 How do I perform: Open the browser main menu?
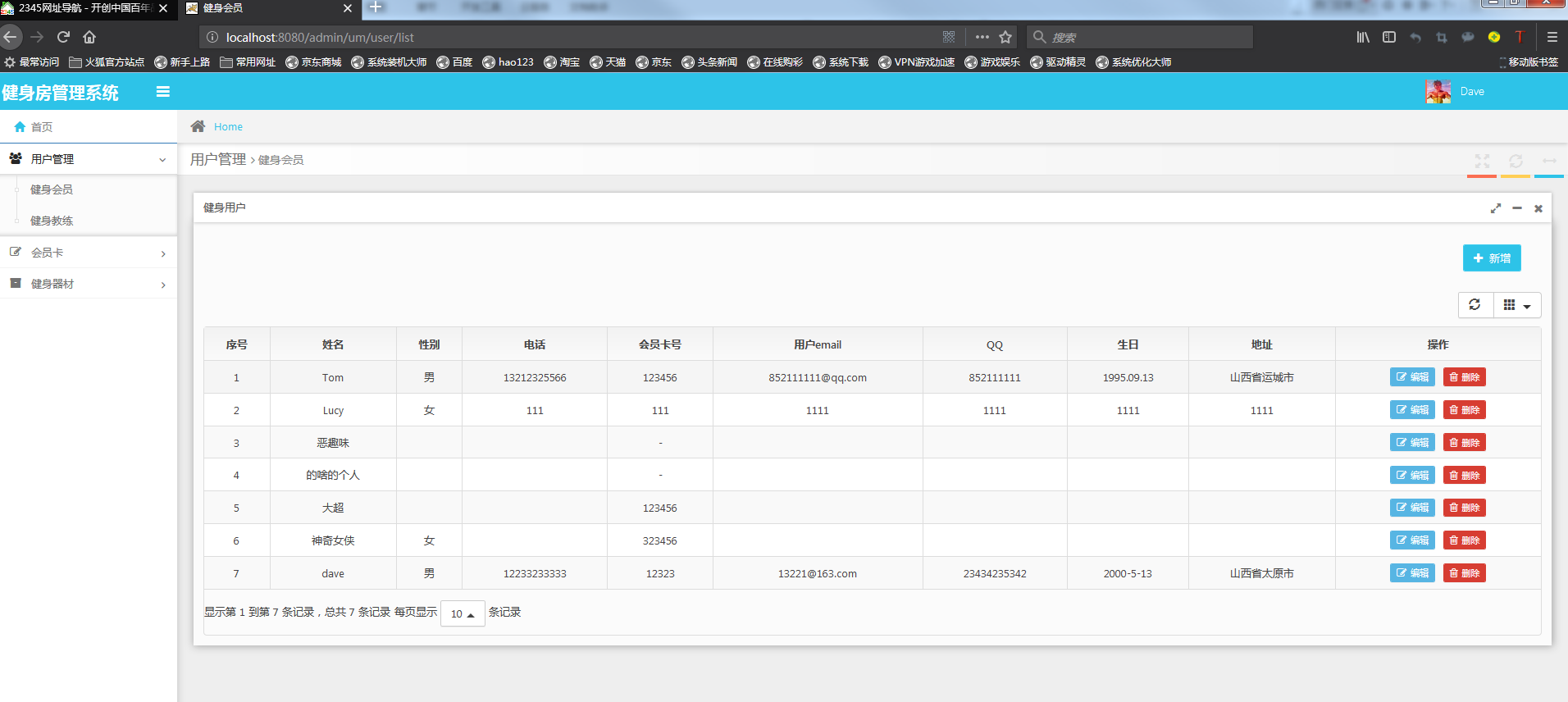1552,37
